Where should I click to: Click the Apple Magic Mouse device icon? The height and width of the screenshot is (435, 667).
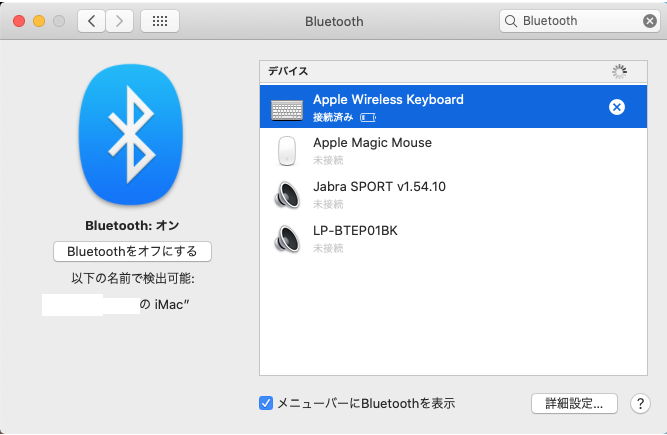tap(287, 151)
